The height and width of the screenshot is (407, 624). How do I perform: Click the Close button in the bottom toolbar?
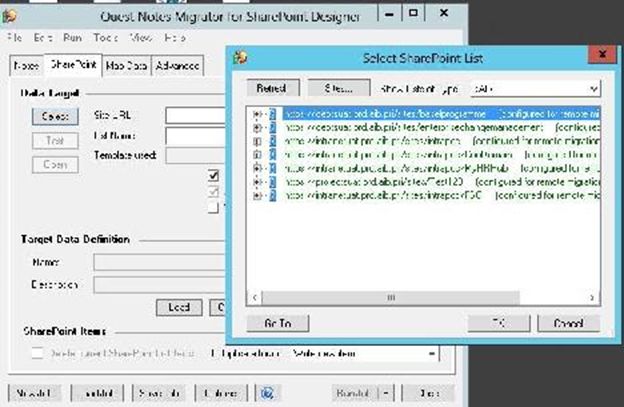click(x=429, y=393)
